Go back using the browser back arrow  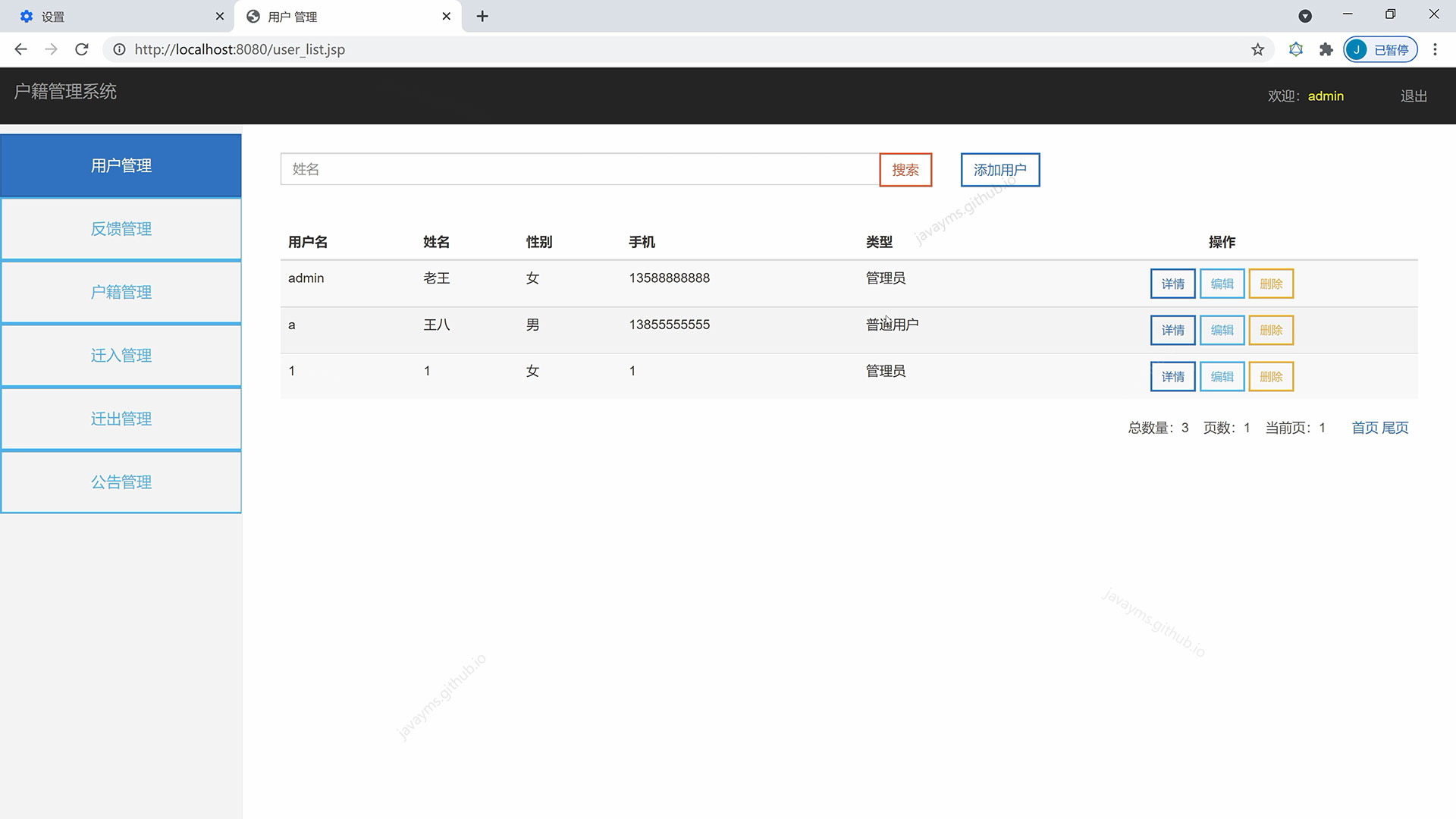click(20, 49)
